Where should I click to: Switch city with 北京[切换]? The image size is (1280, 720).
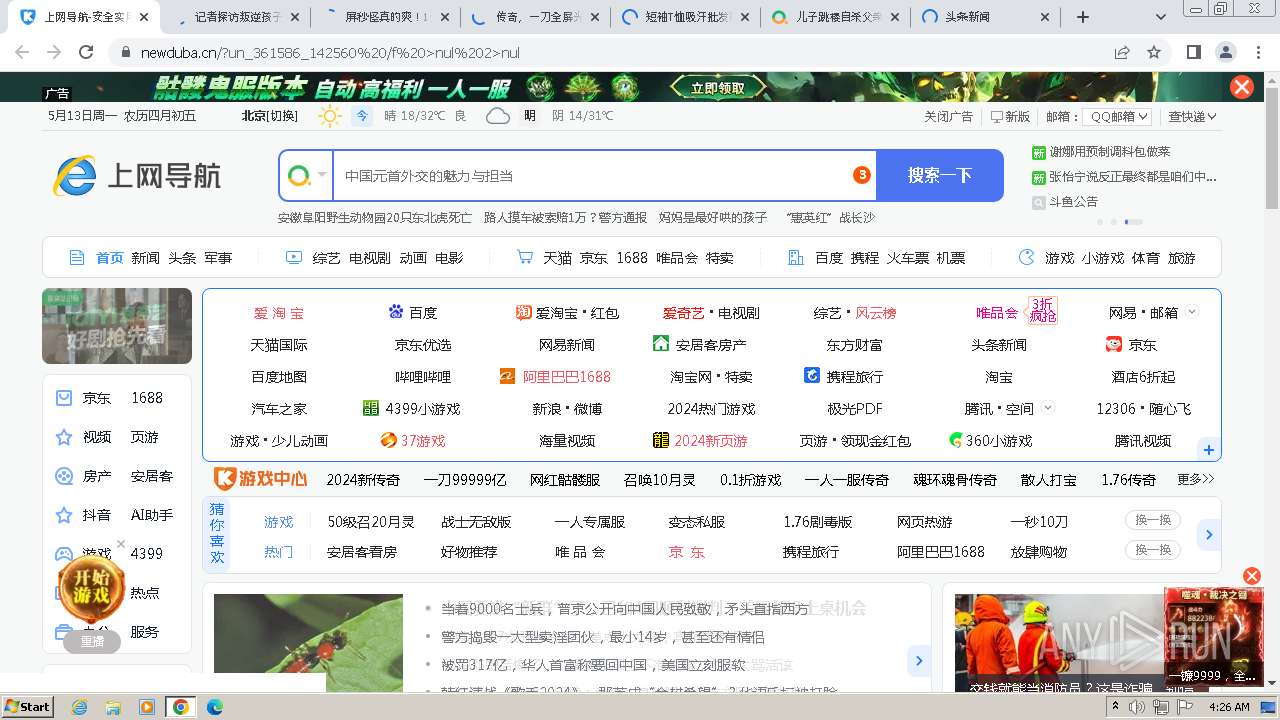[x=270, y=116]
